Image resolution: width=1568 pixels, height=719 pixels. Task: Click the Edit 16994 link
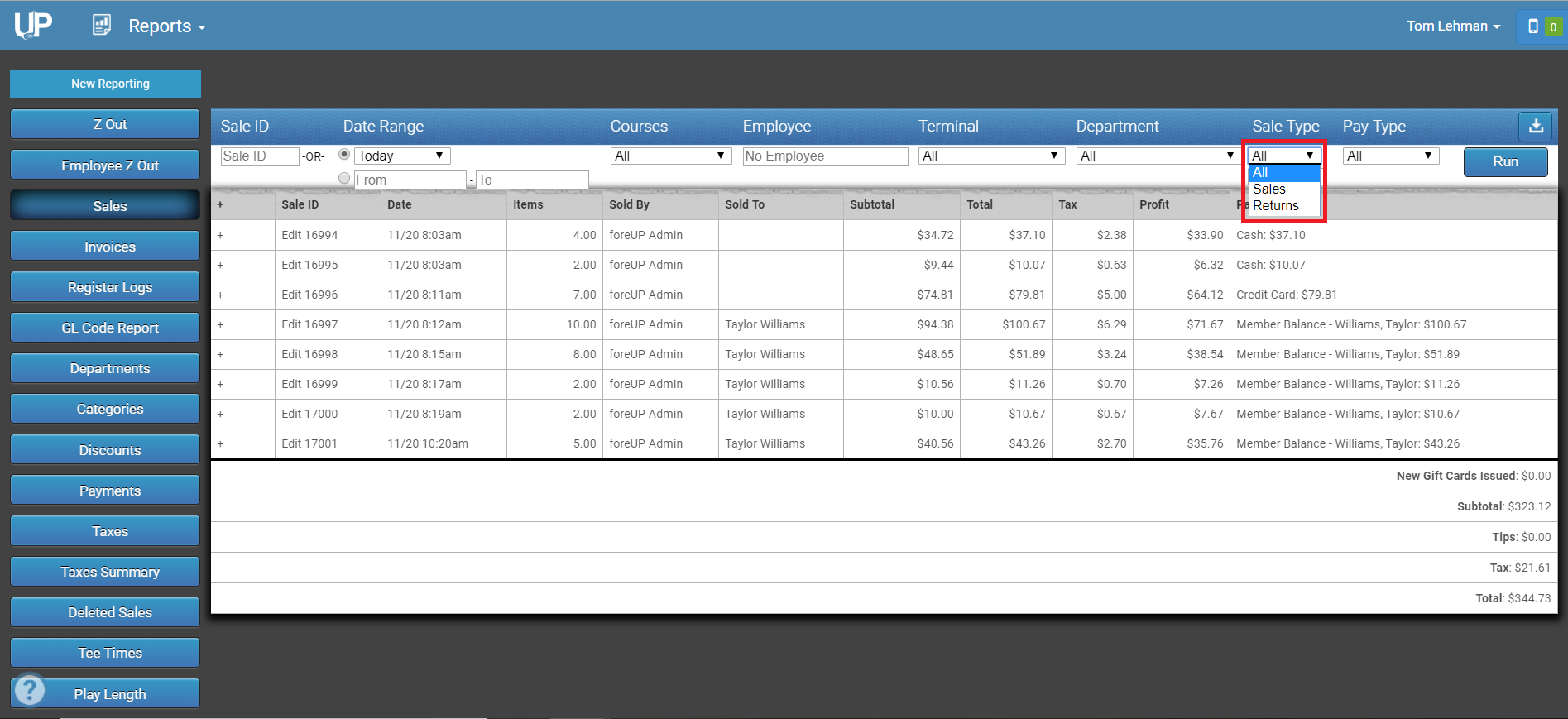coord(309,235)
